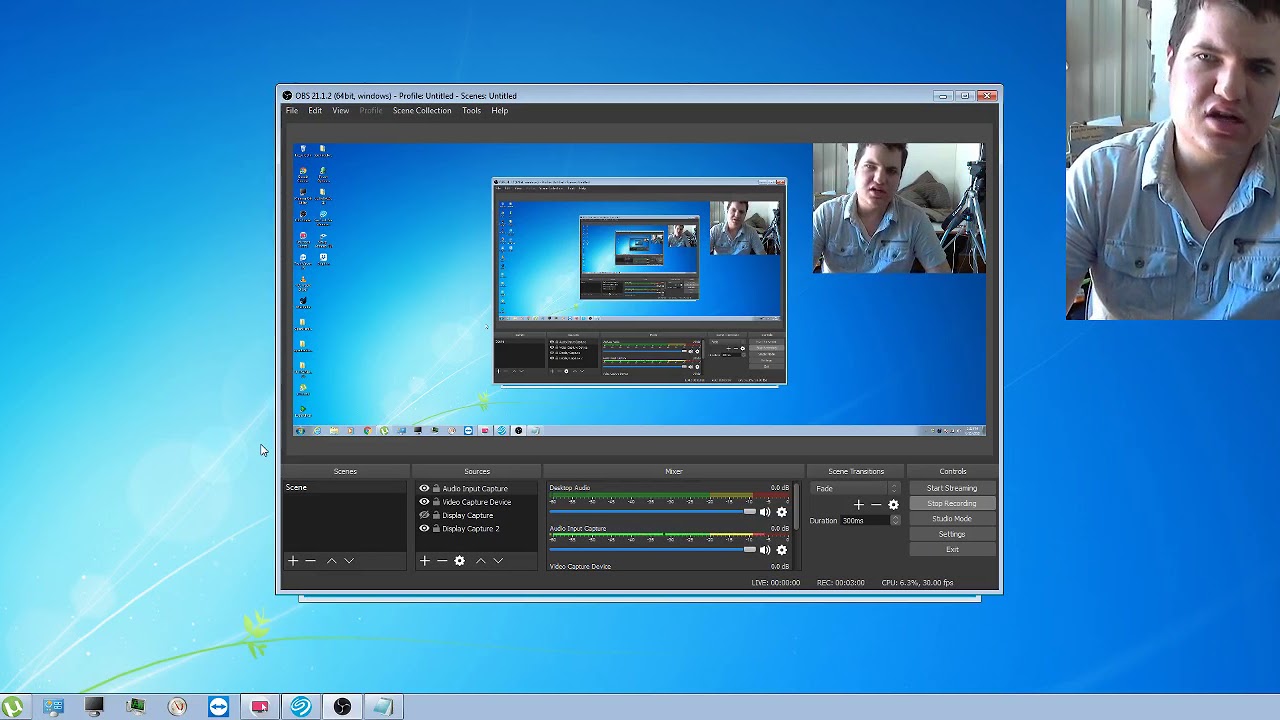Screen dimensions: 1280x720
Task: Open Desktop Audio settings gear
Action: [x=782, y=512]
